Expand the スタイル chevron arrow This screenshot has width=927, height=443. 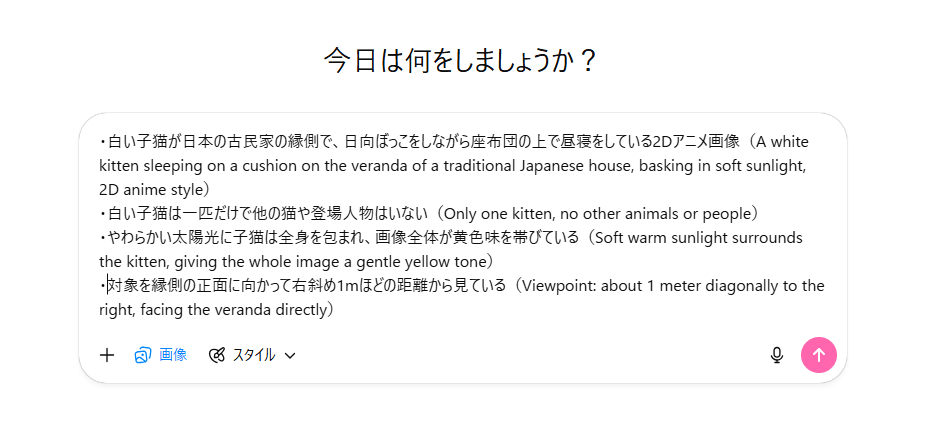click(290, 355)
